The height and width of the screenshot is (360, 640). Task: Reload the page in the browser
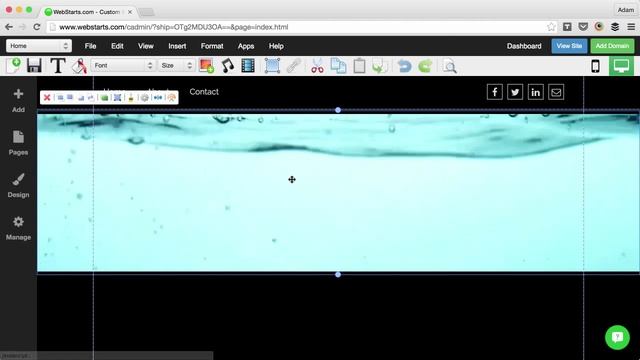[37, 27]
